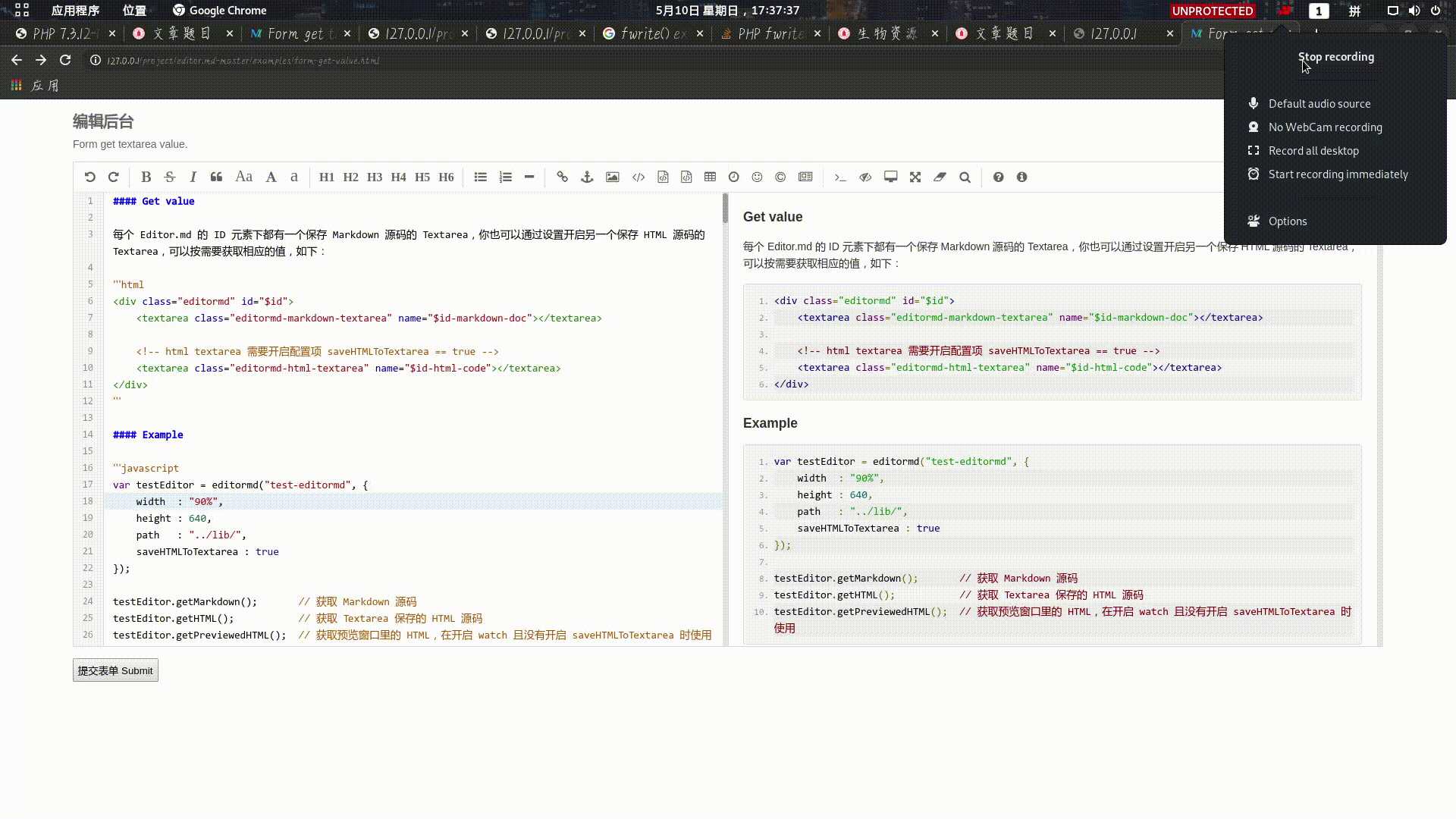Insert a table
Image resolution: width=1456 pixels, height=819 pixels.
tap(710, 177)
